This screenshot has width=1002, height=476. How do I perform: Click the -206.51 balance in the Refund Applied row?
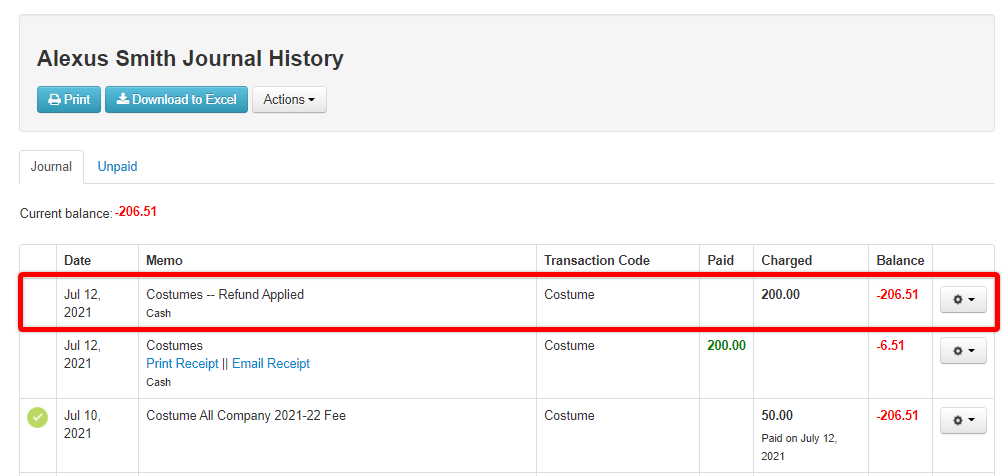[x=897, y=295]
